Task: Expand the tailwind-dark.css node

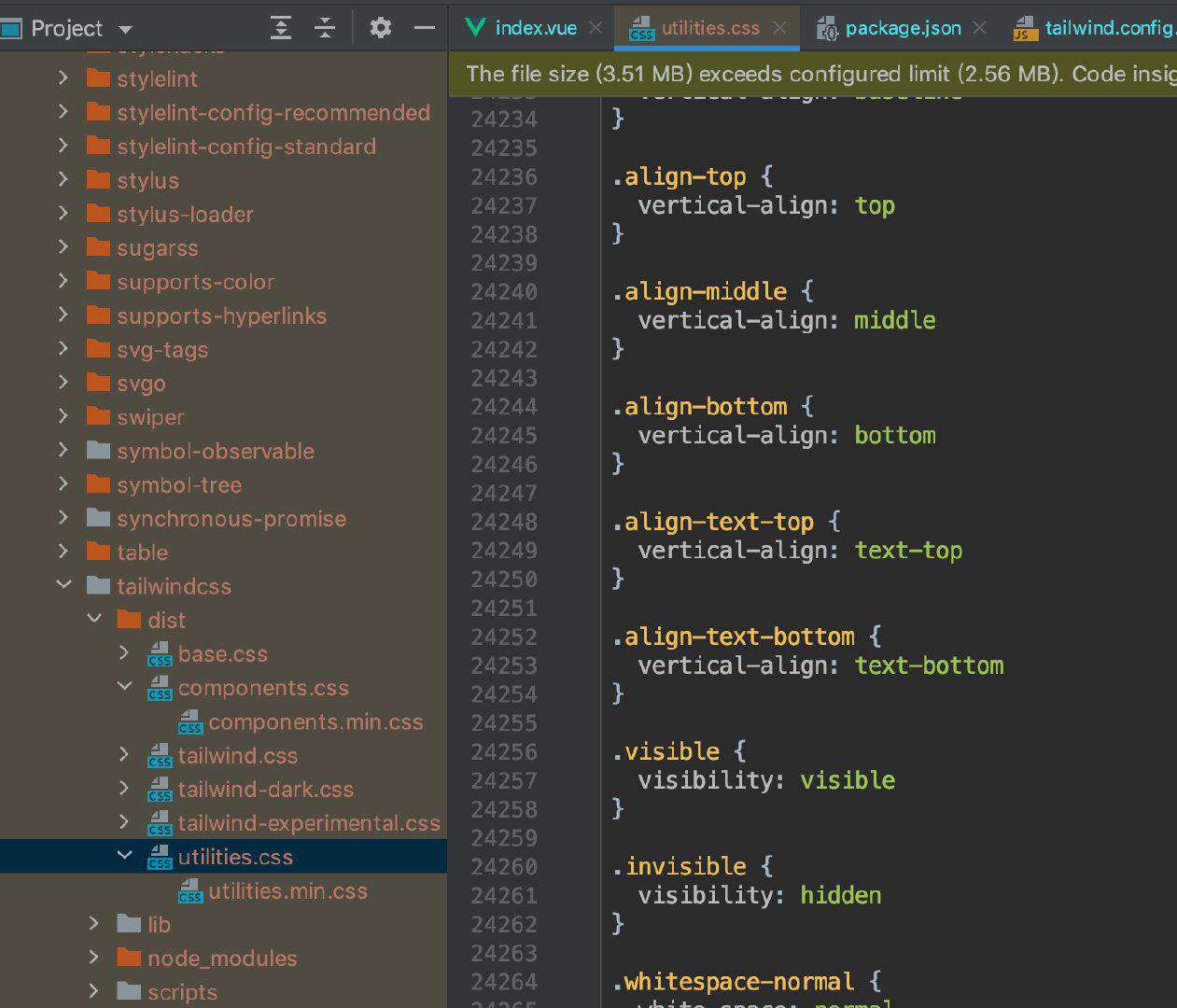Action: [124, 789]
